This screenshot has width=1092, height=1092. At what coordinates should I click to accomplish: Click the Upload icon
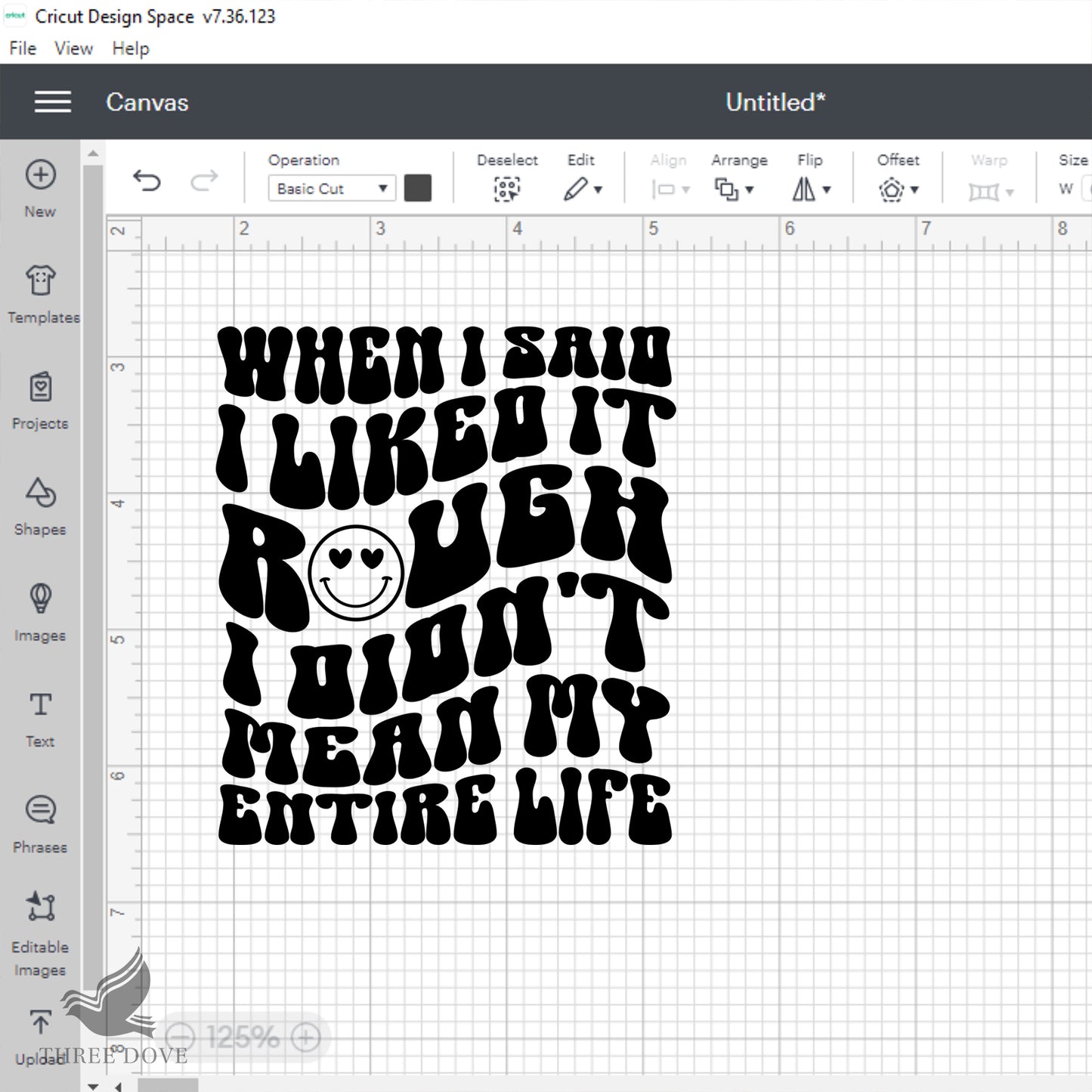coord(41,1022)
